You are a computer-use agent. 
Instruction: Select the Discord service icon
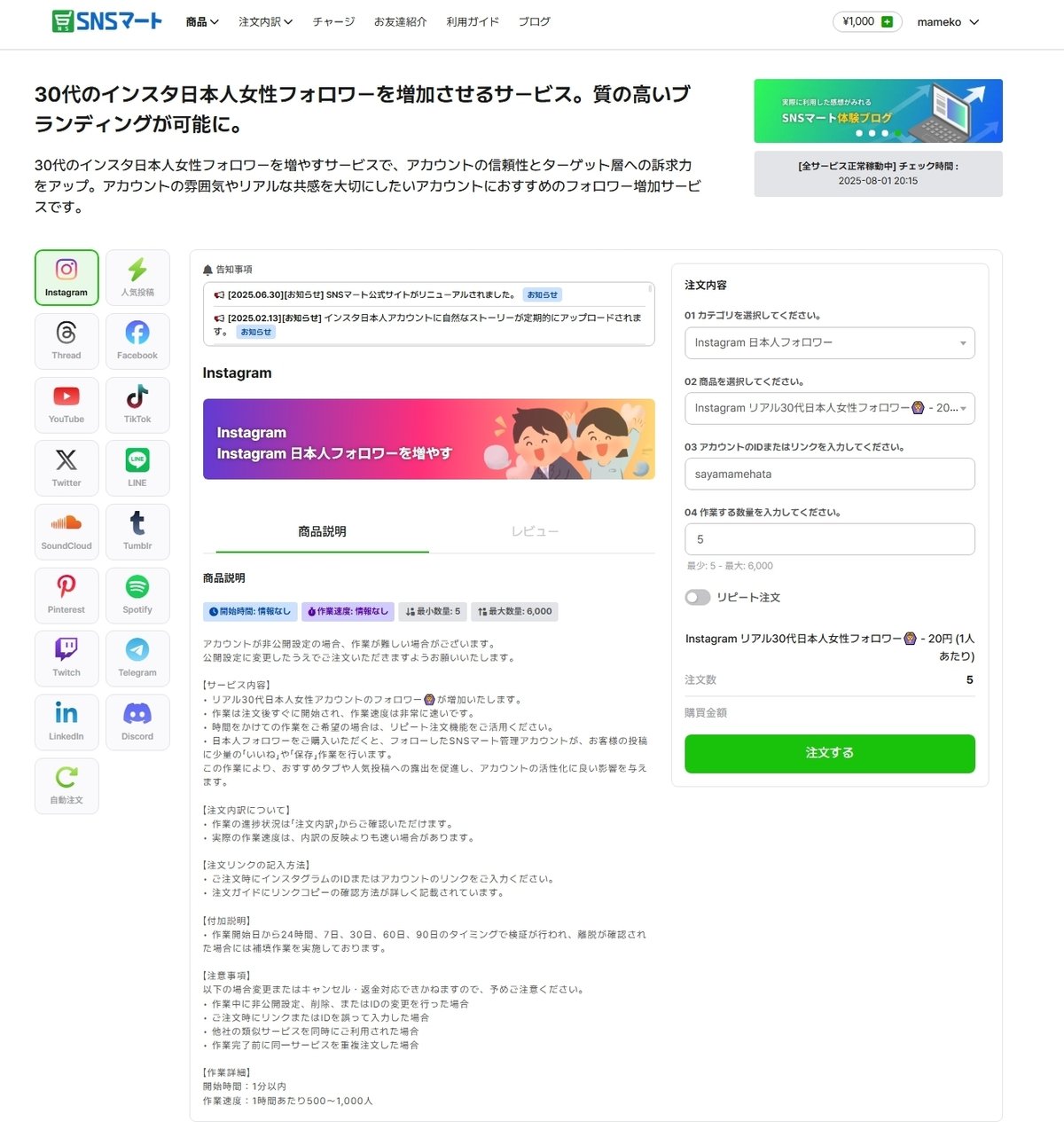(x=137, y=721)
